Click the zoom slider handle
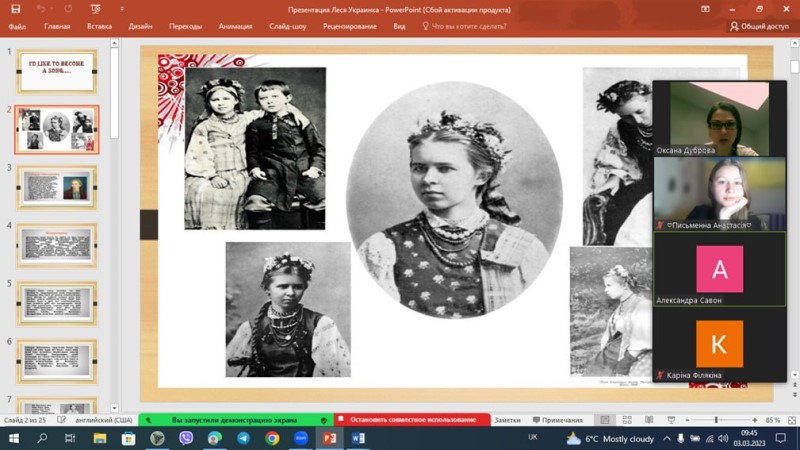 716,420
